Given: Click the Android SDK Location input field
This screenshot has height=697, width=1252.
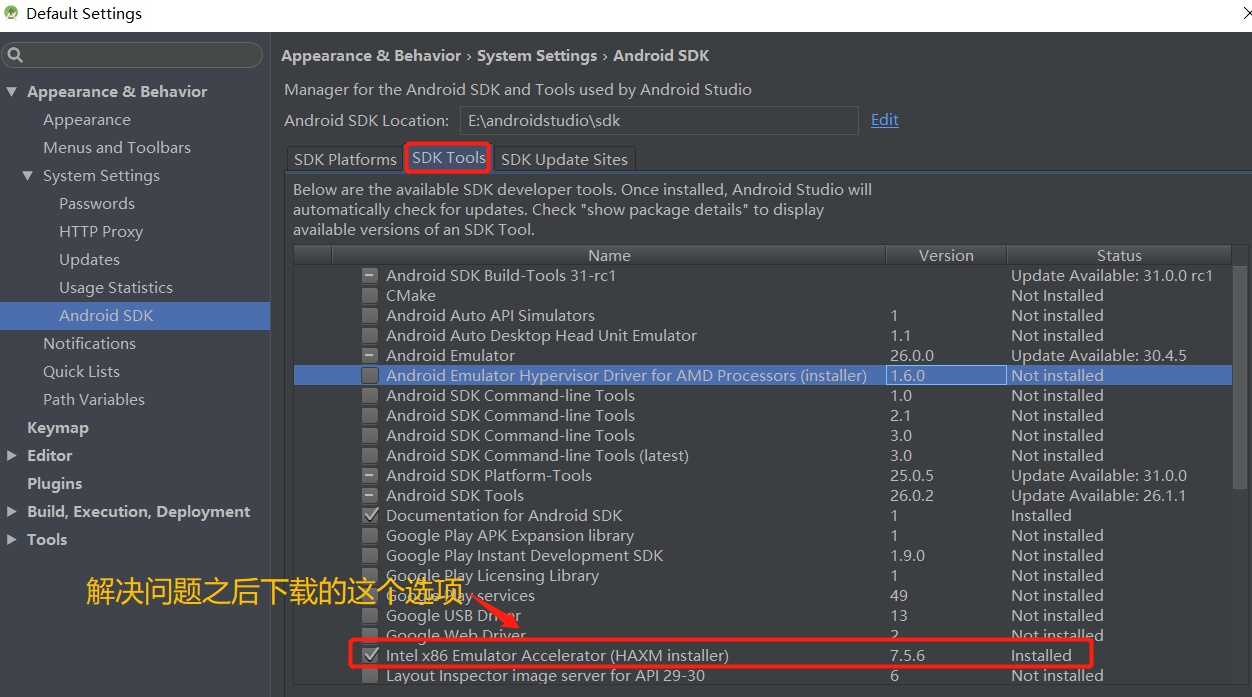Looking at the screenshot, I should (x=658, y=120).
